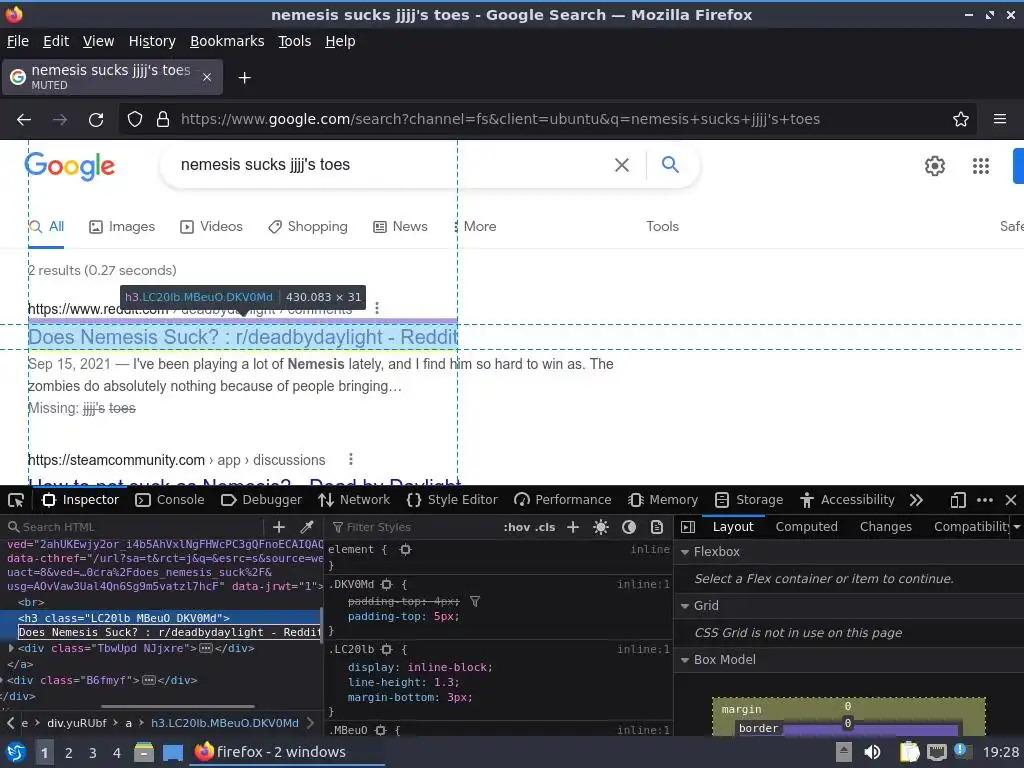
Task: Highlight elements matching .DKV0Md selector
Action: [x=387, y=584]
